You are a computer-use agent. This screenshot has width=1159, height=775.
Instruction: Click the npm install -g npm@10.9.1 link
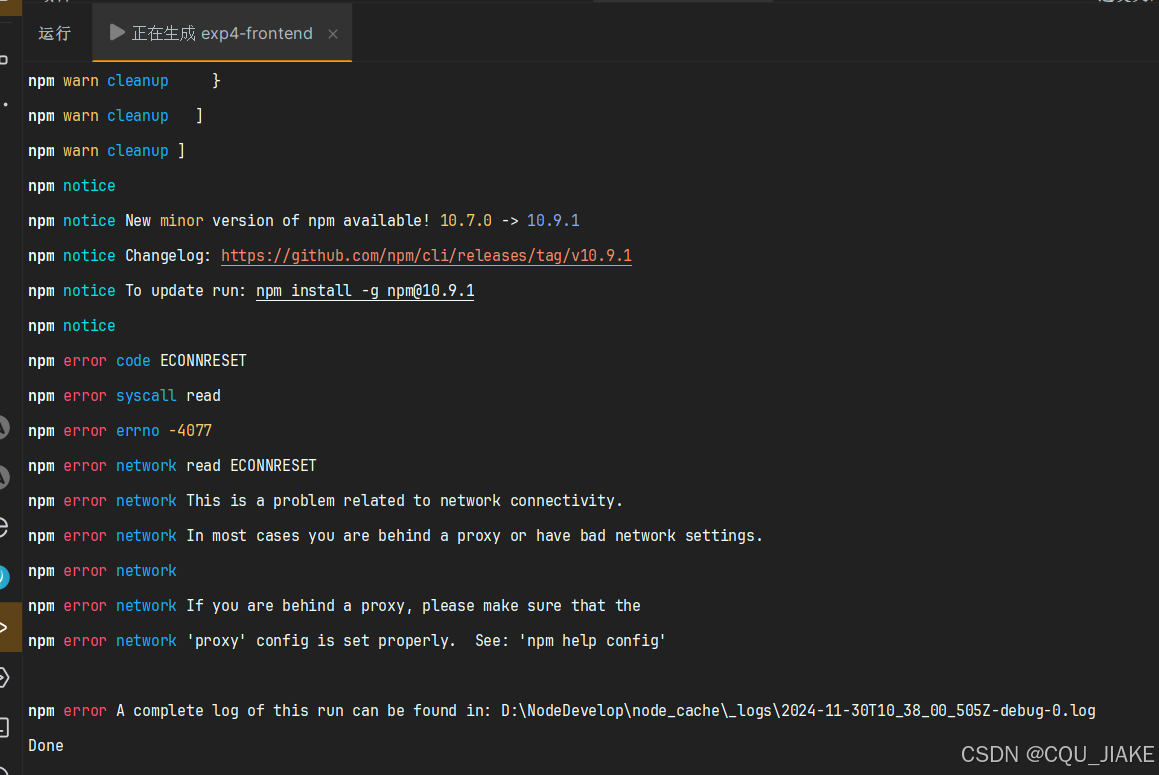tap(364, 290)
